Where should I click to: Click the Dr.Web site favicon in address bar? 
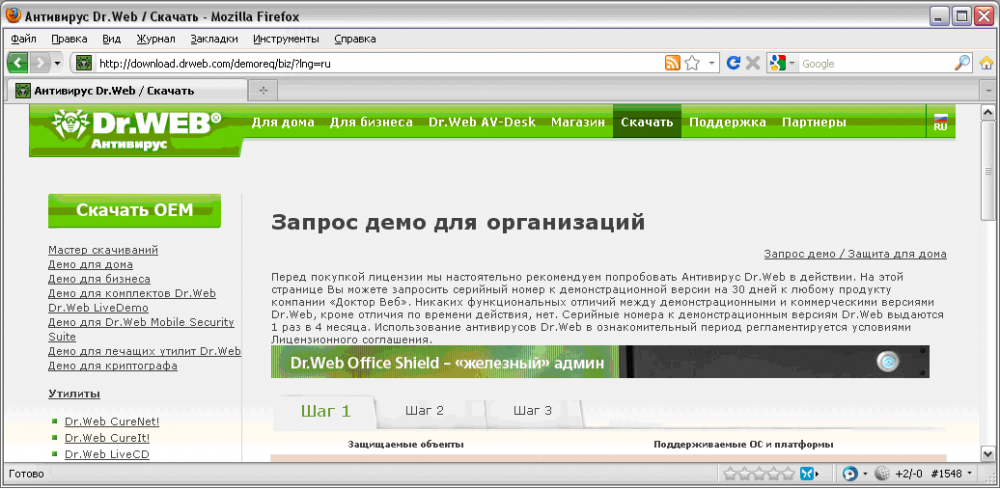pos(84,63)
